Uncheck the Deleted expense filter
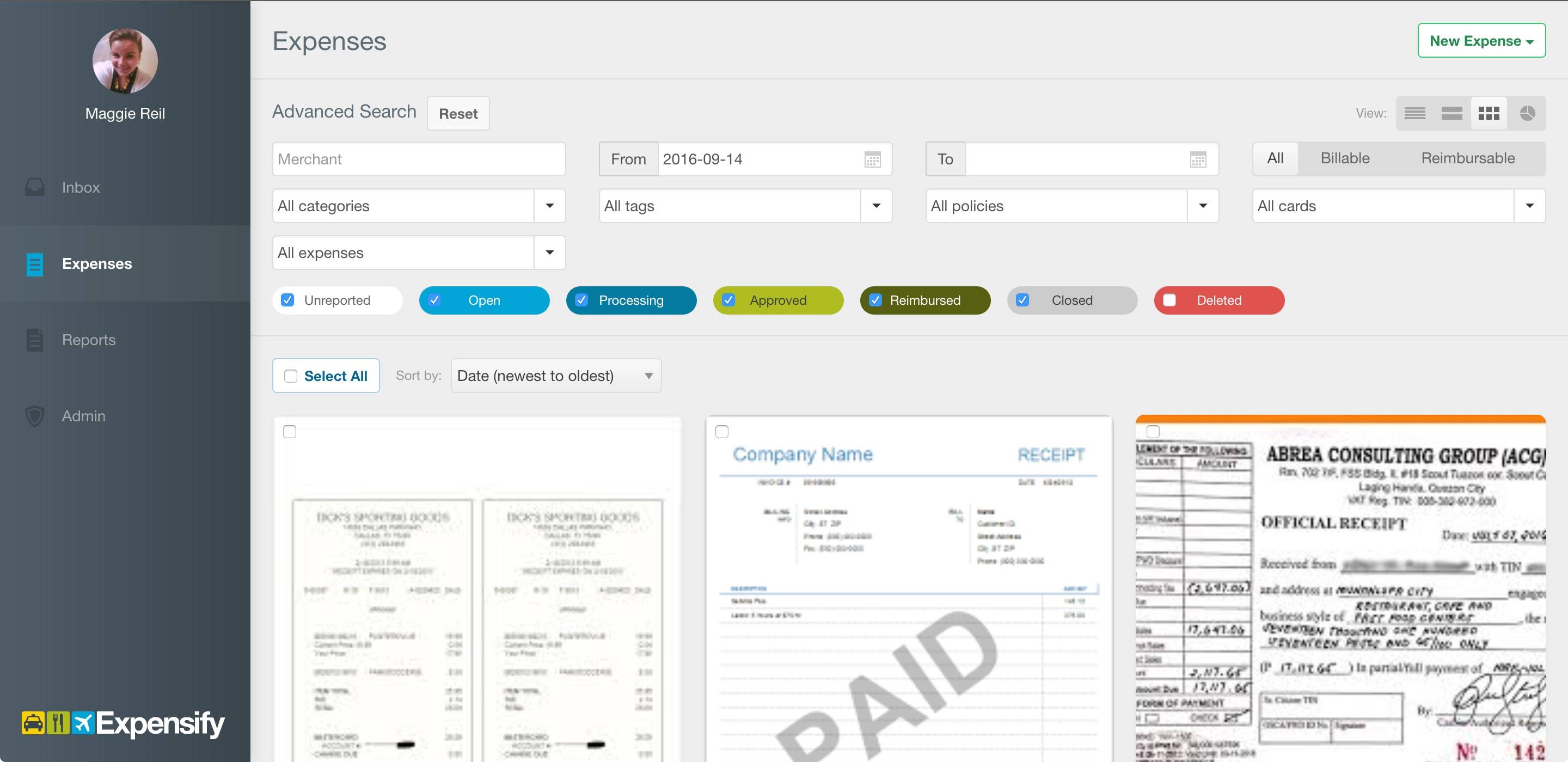 pyautogui.click(x=1169, y=300)
